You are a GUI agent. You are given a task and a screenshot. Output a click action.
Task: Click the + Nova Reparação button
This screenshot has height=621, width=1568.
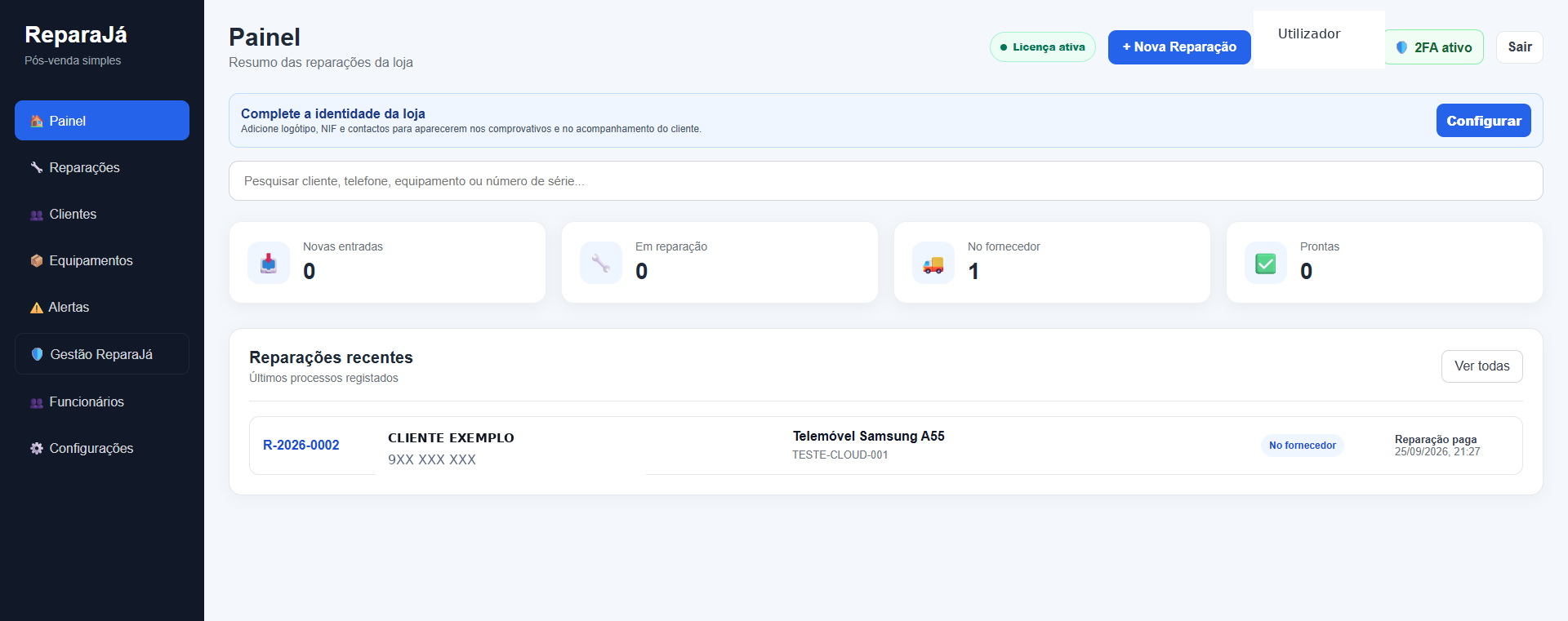click(1179, 47)
